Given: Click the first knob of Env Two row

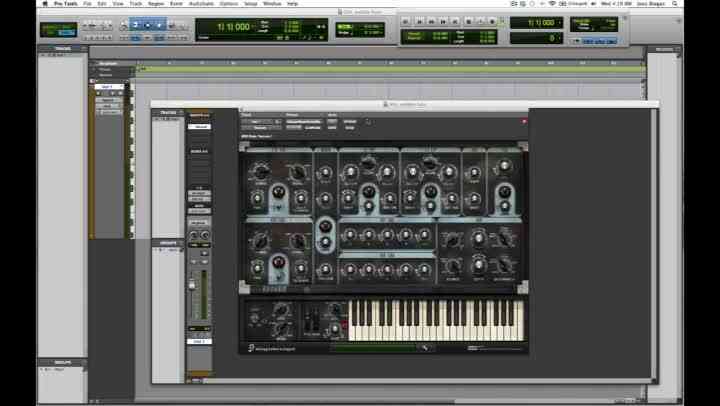Looking at the screenshot, I should click(x=350, y=269).
